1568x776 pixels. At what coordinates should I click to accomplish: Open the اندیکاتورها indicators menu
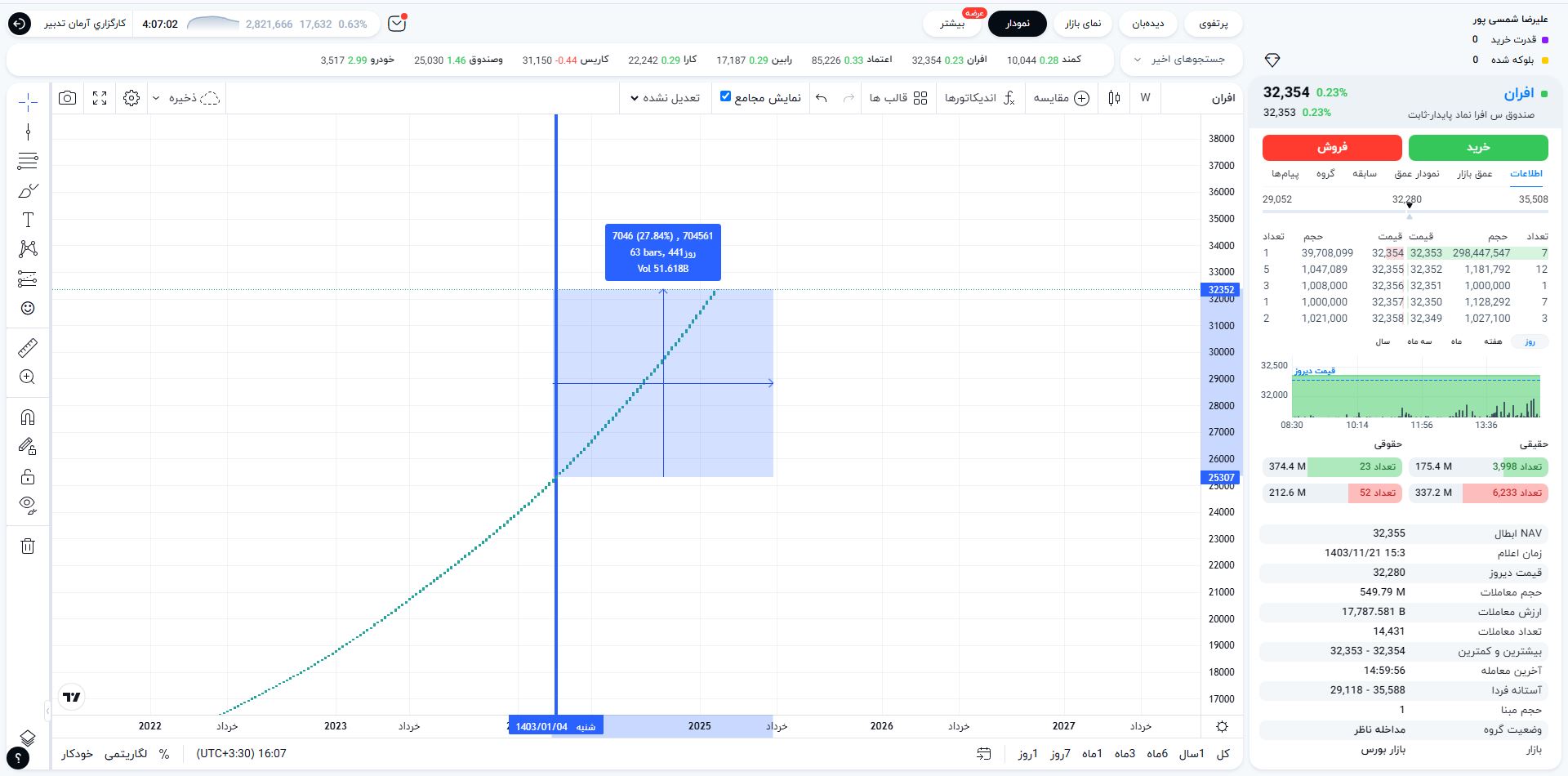click(x=980, y=98)
